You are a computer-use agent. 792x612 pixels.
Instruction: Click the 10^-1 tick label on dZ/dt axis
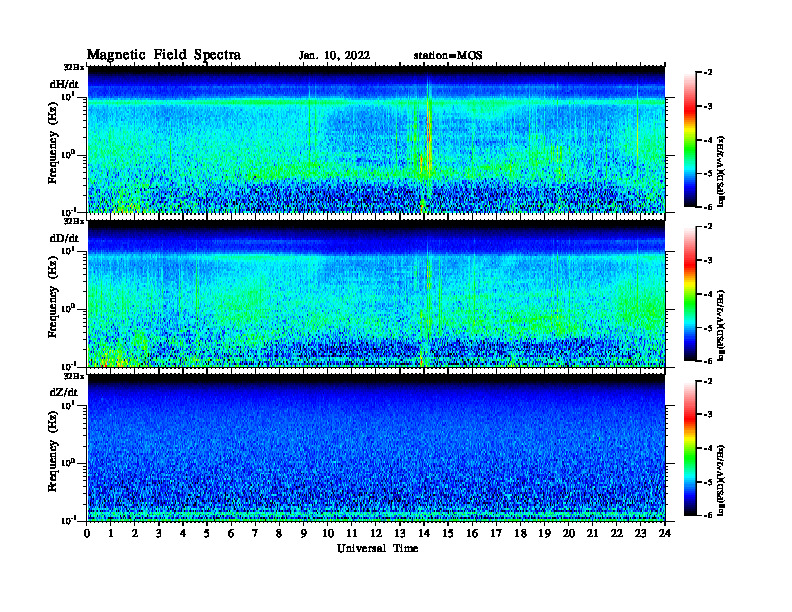[68, 521]
